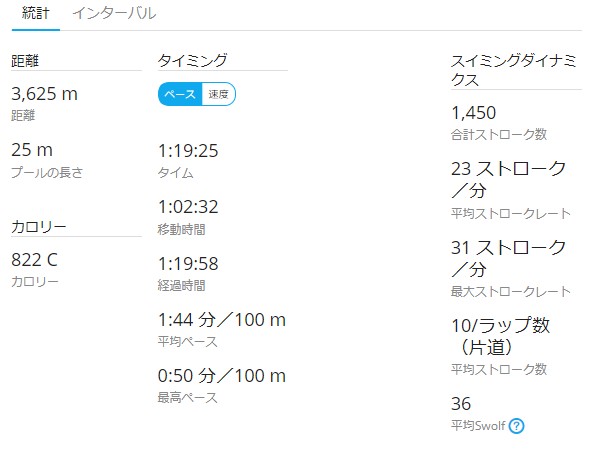Click the 31 ストローク／分 max rate
Image resolution: width=589 pixels, height=449 pixels.
click(x=509, y=258)
